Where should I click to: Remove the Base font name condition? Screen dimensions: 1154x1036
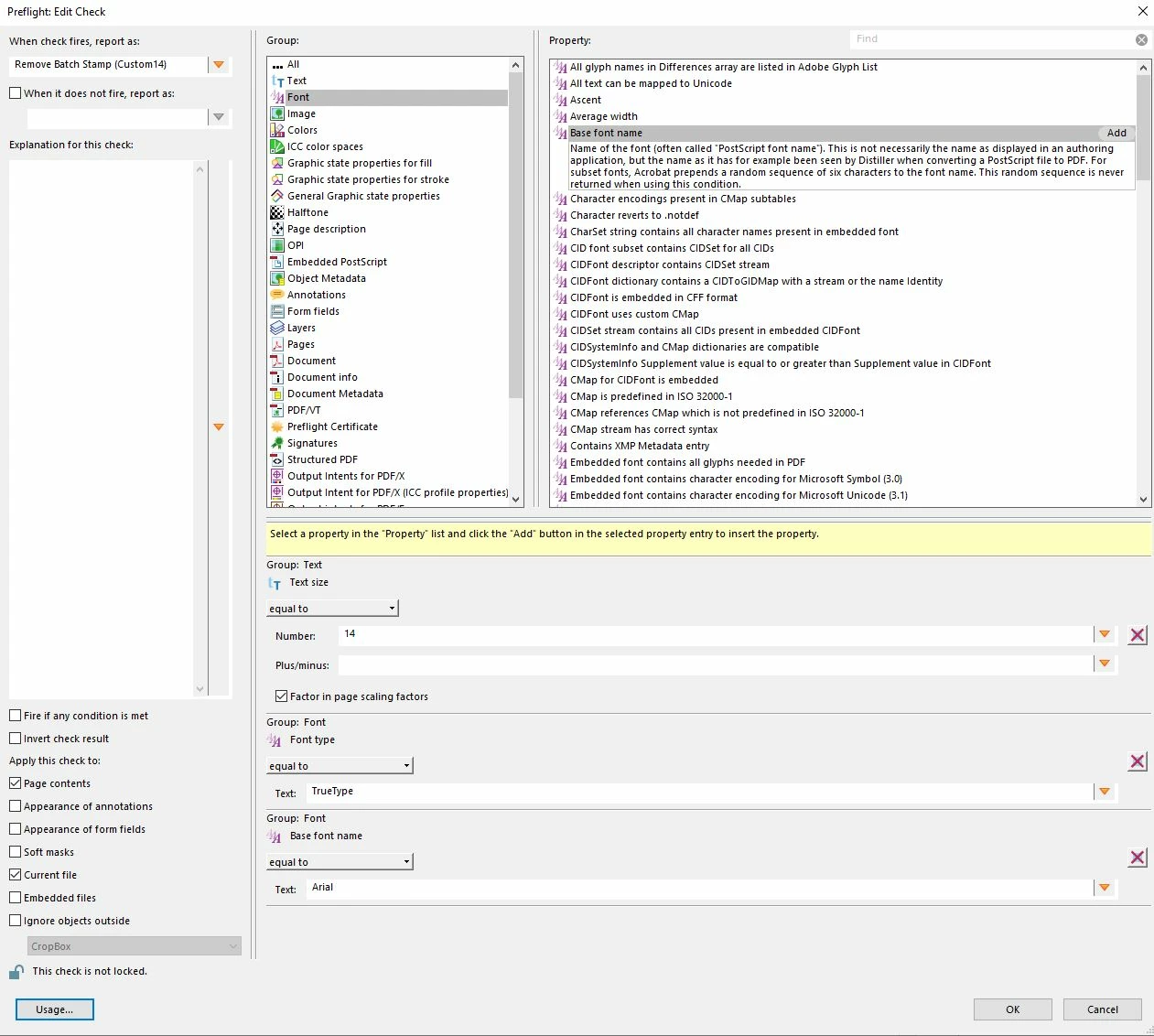coord(1138,858)
